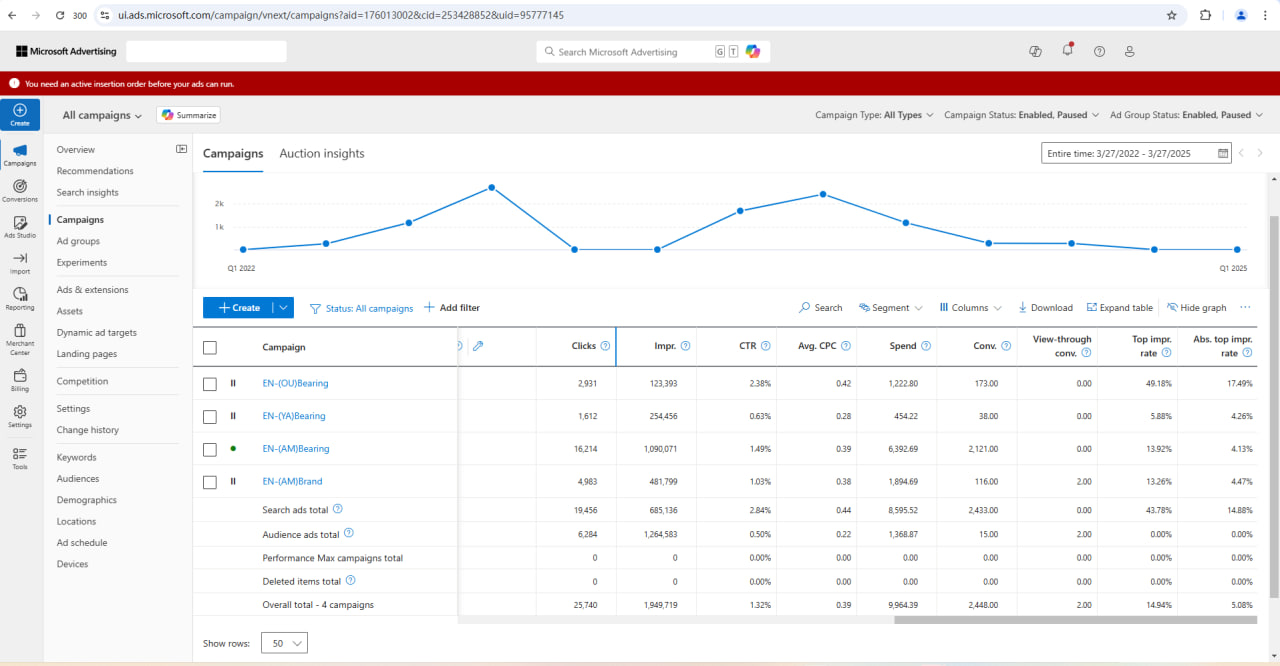Open the notifications bell
The height and width of the screenshot is (666, 1280).
tap(1067, 51)
